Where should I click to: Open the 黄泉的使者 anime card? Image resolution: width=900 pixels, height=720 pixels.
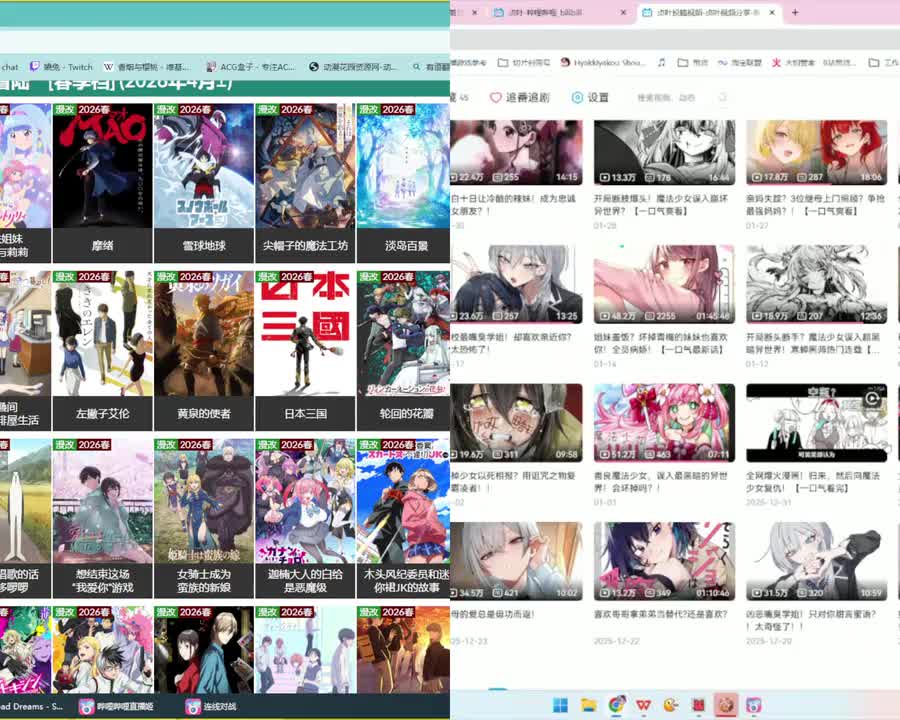pyautogui.click(x=204, y=351)
